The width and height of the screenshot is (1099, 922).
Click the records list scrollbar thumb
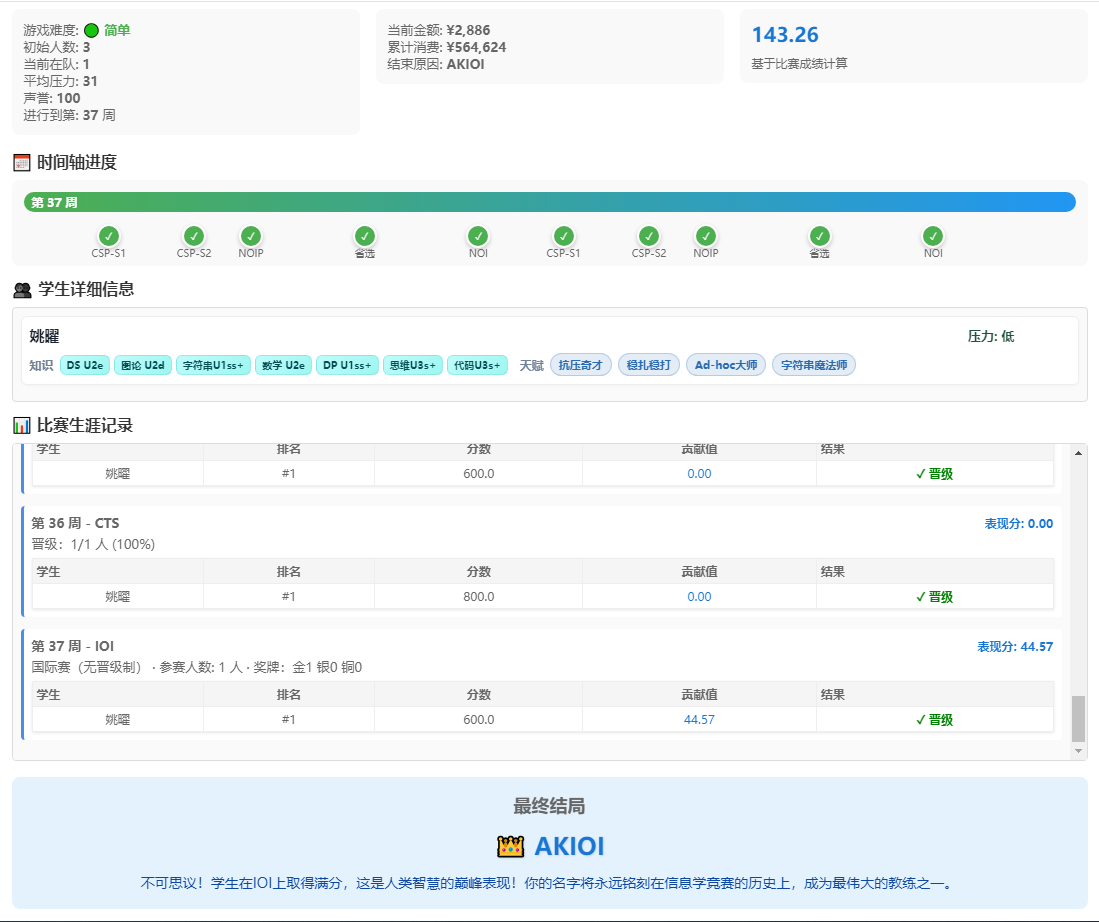pyautogui.click(x=1079, y=718)
